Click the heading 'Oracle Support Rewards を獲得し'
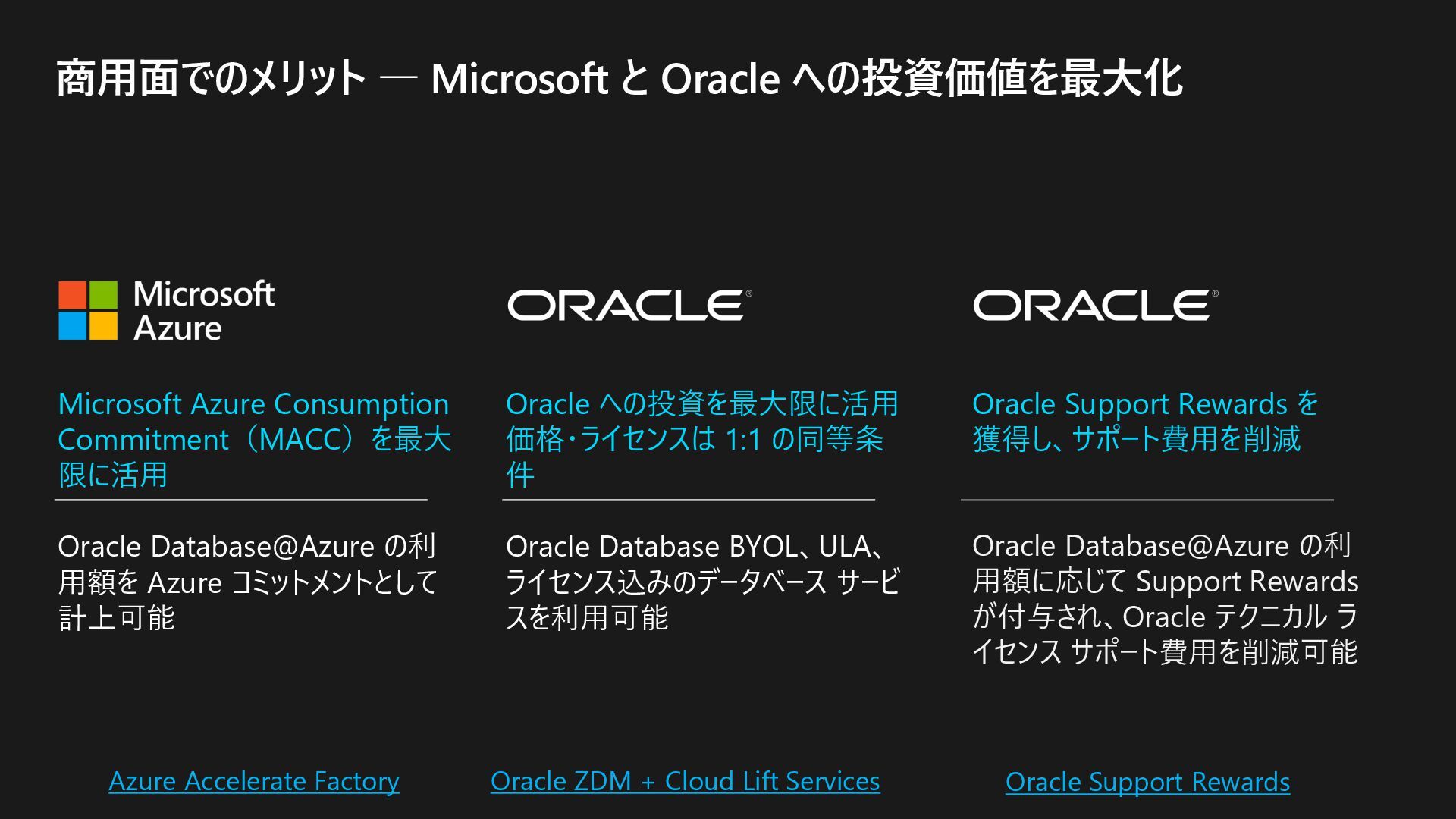This screenshot has width=1456, height=819. pos(1145,422)
